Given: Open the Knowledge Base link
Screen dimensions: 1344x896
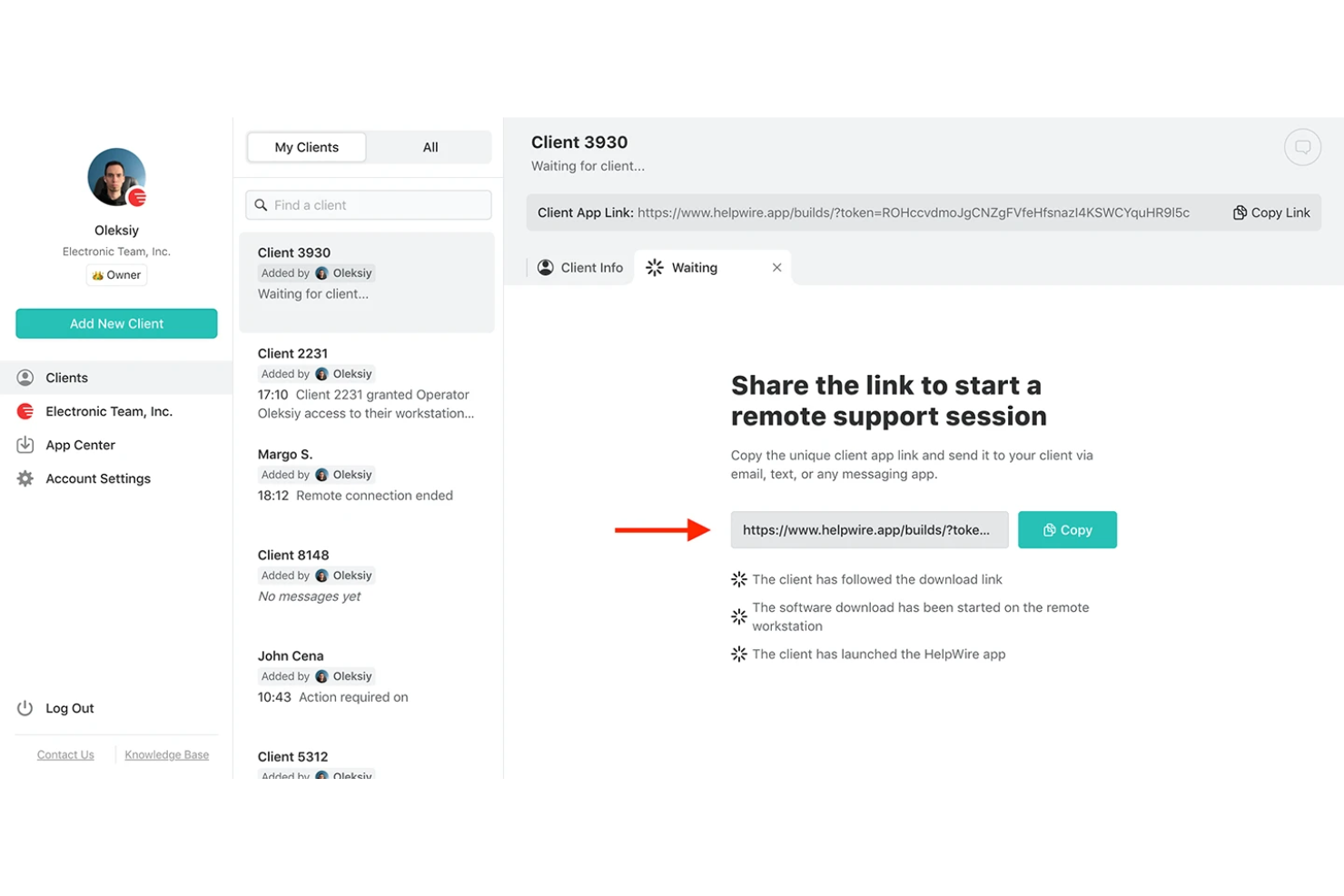Looking at the screenshot, I should 166,755.
